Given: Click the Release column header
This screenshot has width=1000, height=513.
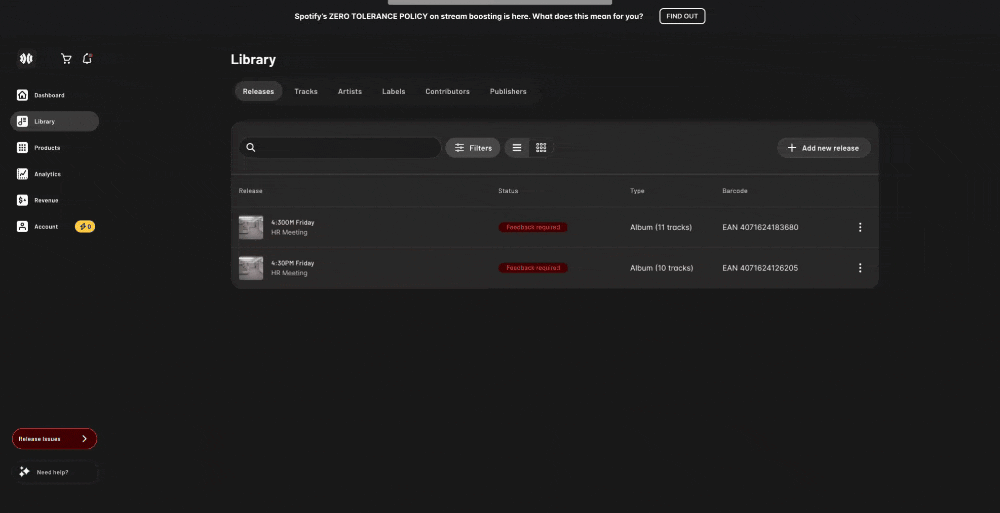Looking at the screenshot, I should (251, 191).
